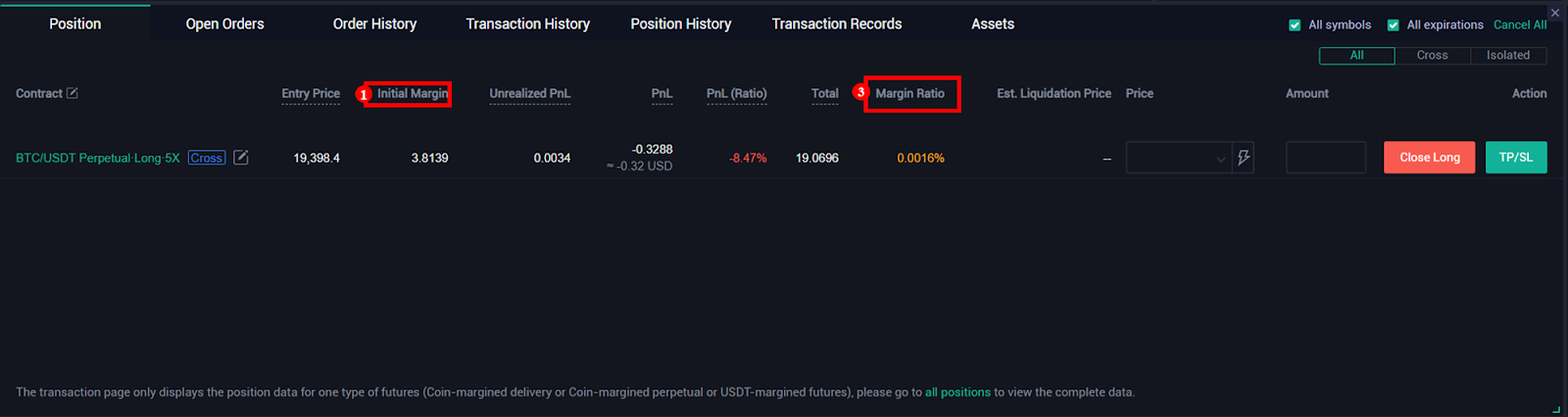
Task: Click the red marker badge numbered 1
Action: click(364, 95)
